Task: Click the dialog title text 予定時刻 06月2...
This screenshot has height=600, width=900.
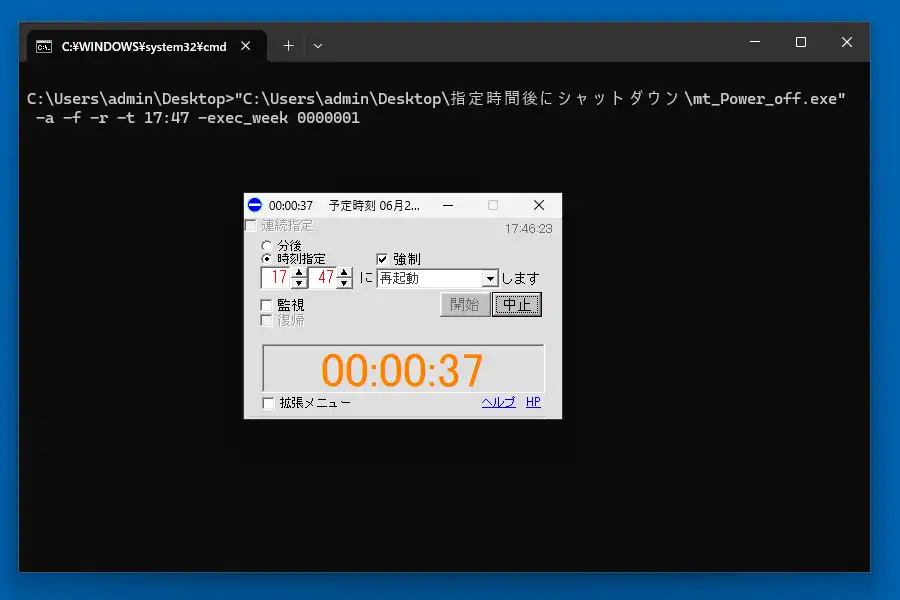Action: 374,206
